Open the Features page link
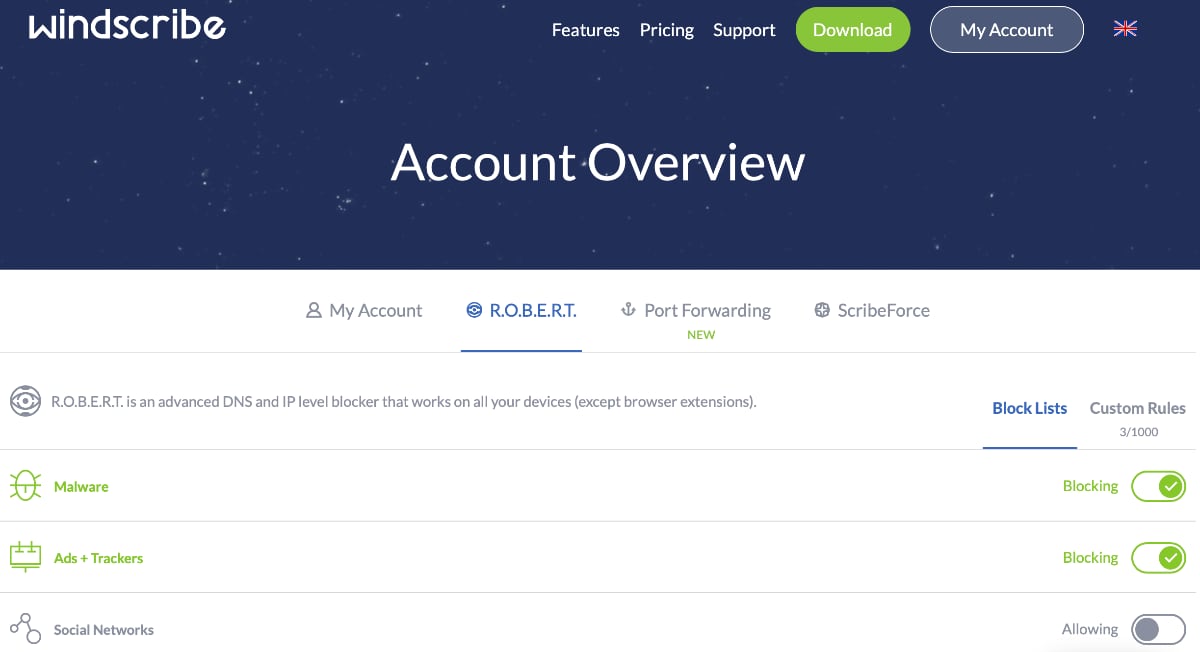Screen dimensions: 1200x652 [x=585, y=30]
